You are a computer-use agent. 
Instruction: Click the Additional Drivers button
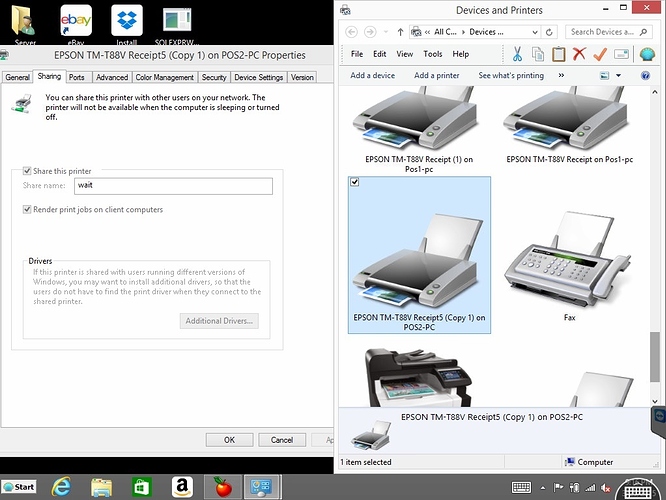[x=219, y=321]
